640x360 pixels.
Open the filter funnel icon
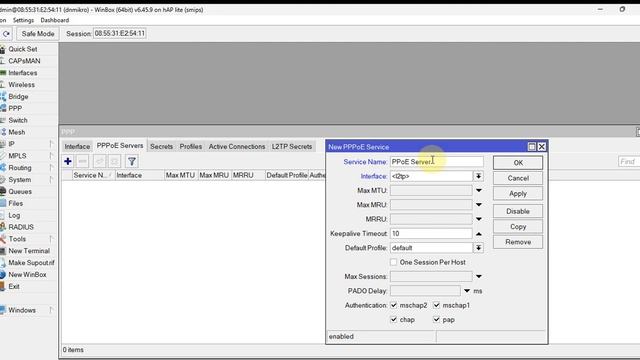click(x=132, y=161)
